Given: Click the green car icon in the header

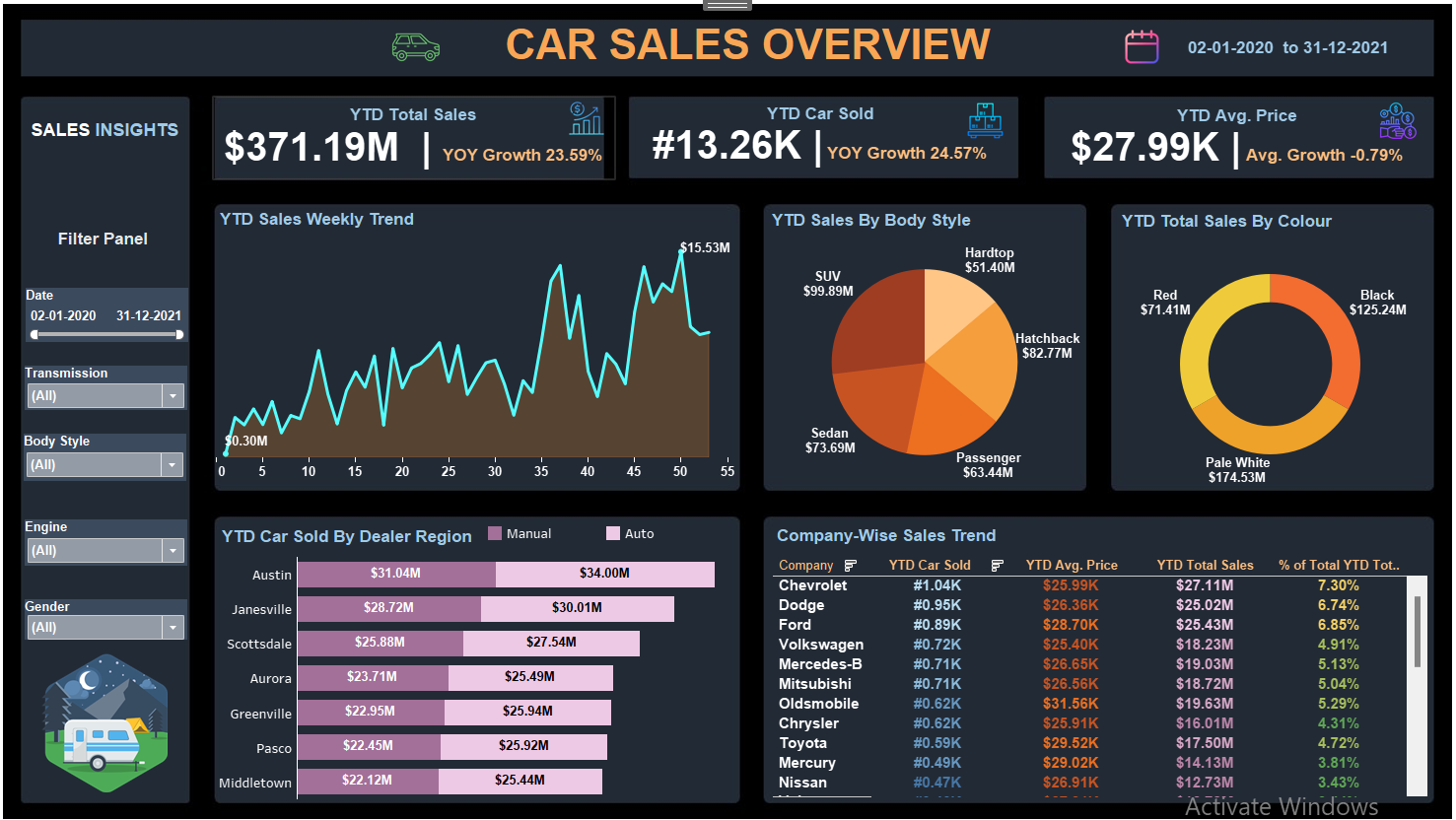Looking at the screenshot, I should 415,47.
